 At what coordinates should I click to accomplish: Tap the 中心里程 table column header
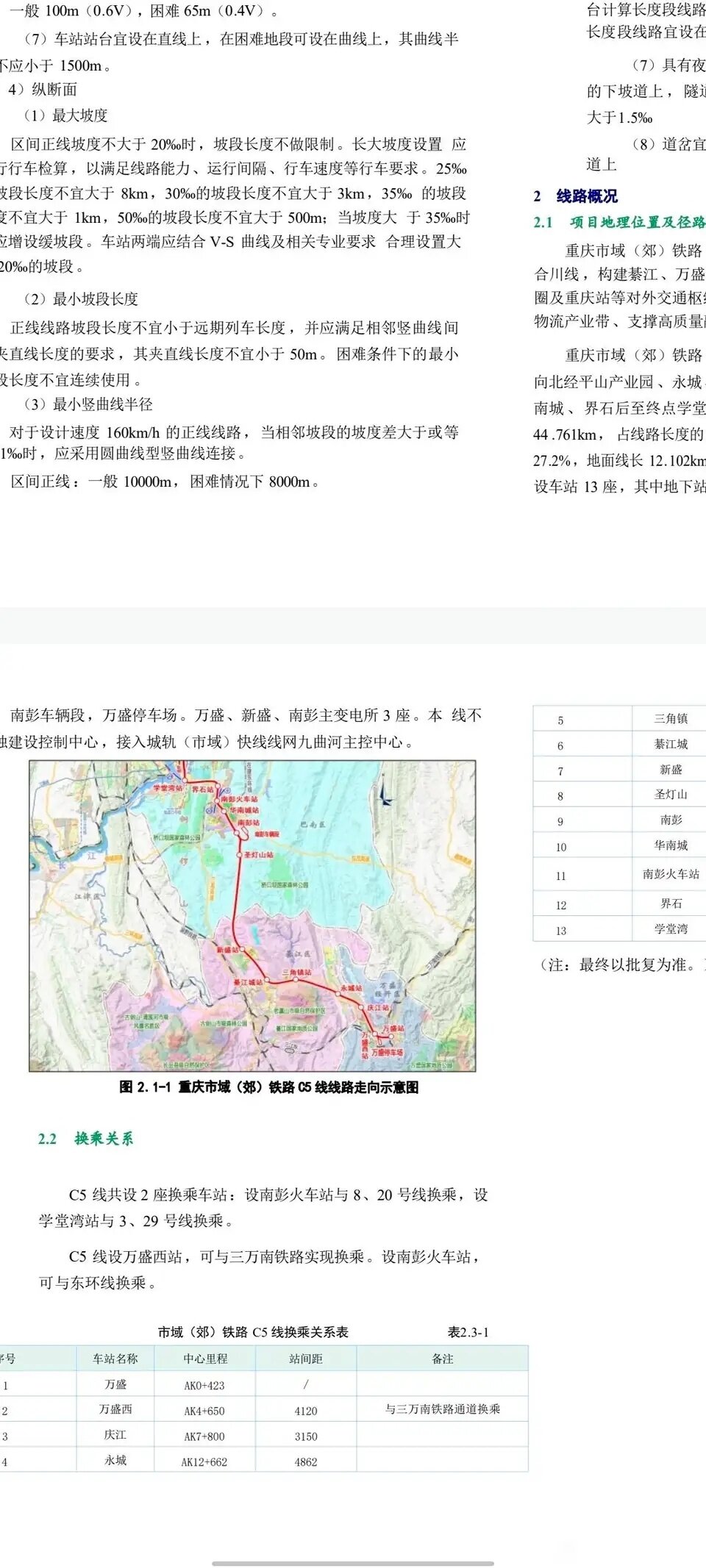205,1359
